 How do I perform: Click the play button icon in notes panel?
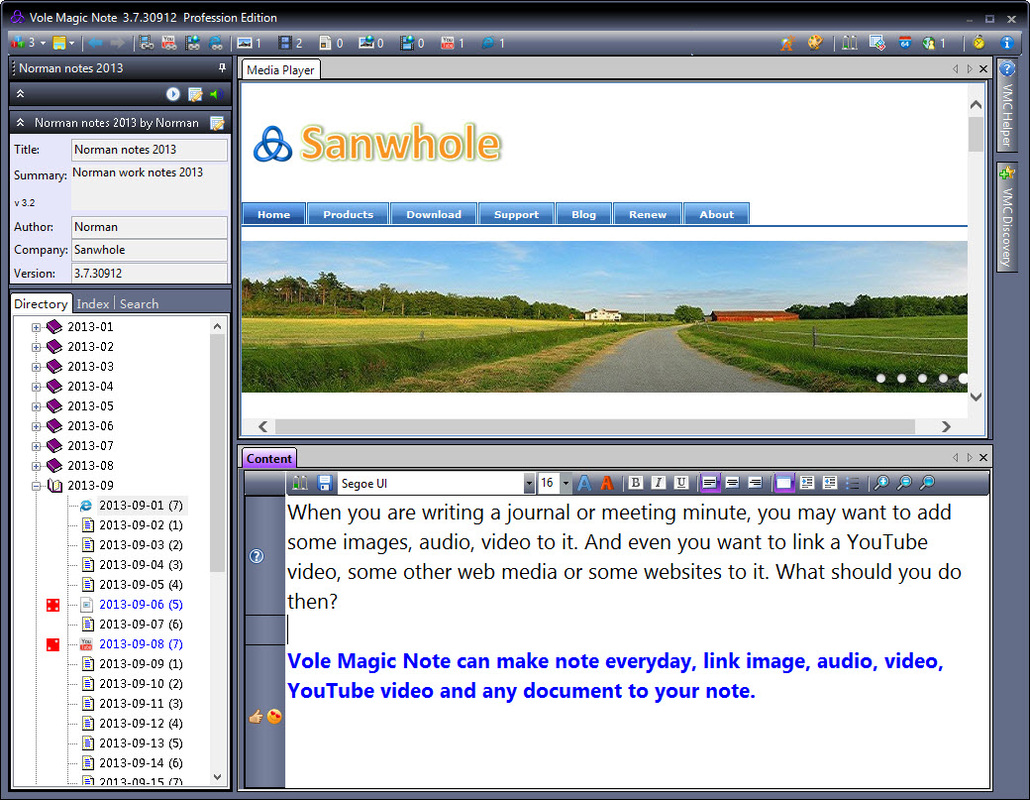(173, 94)
